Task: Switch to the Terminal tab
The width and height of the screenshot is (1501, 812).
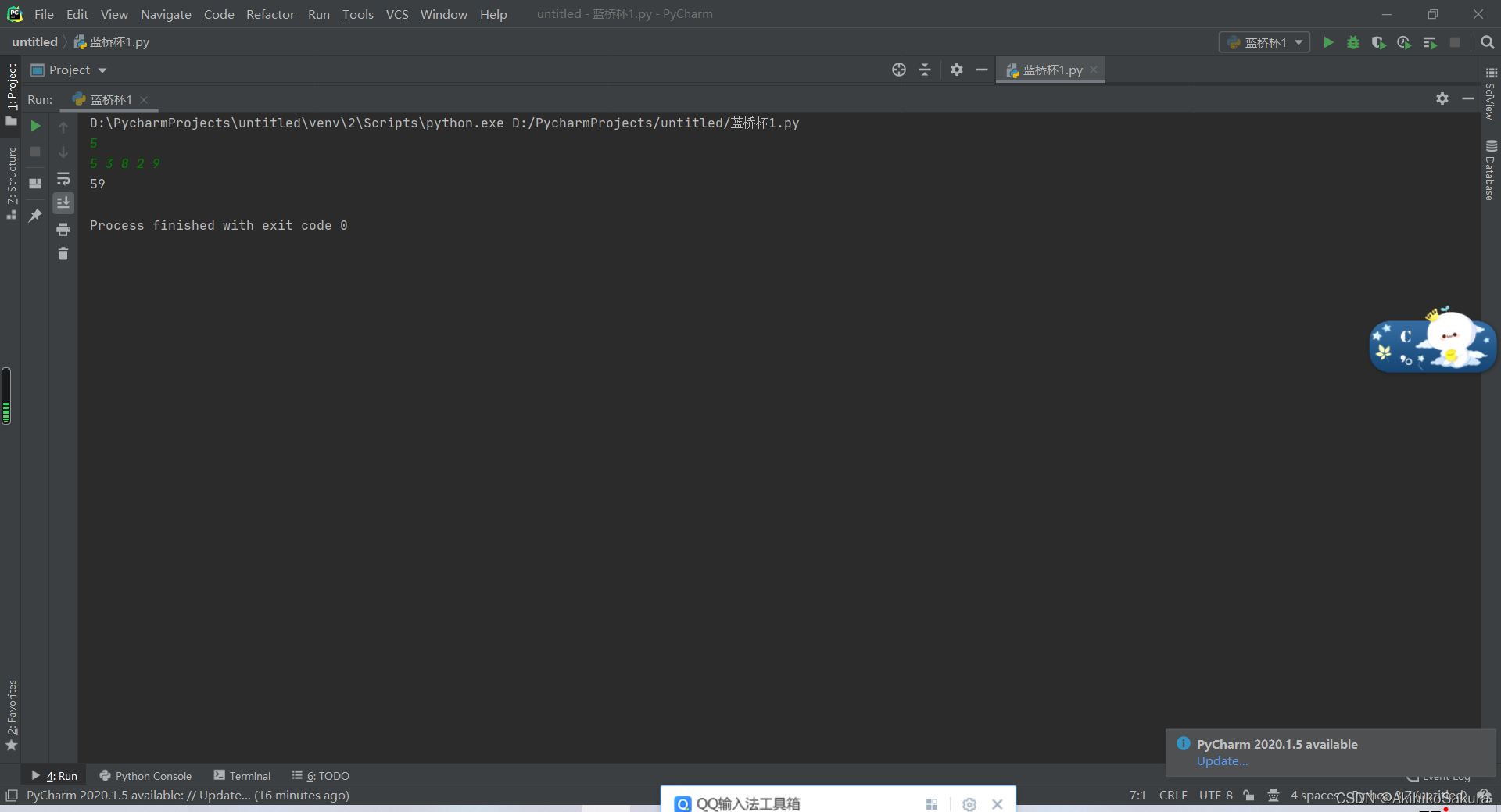Action: tap(249, 775)
